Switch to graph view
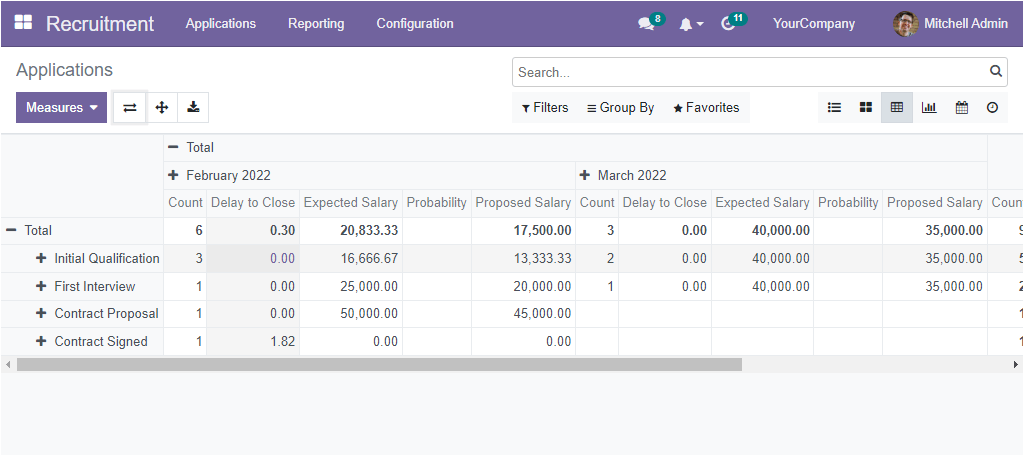Screen dimensions: 1024x456 [929, 108]
